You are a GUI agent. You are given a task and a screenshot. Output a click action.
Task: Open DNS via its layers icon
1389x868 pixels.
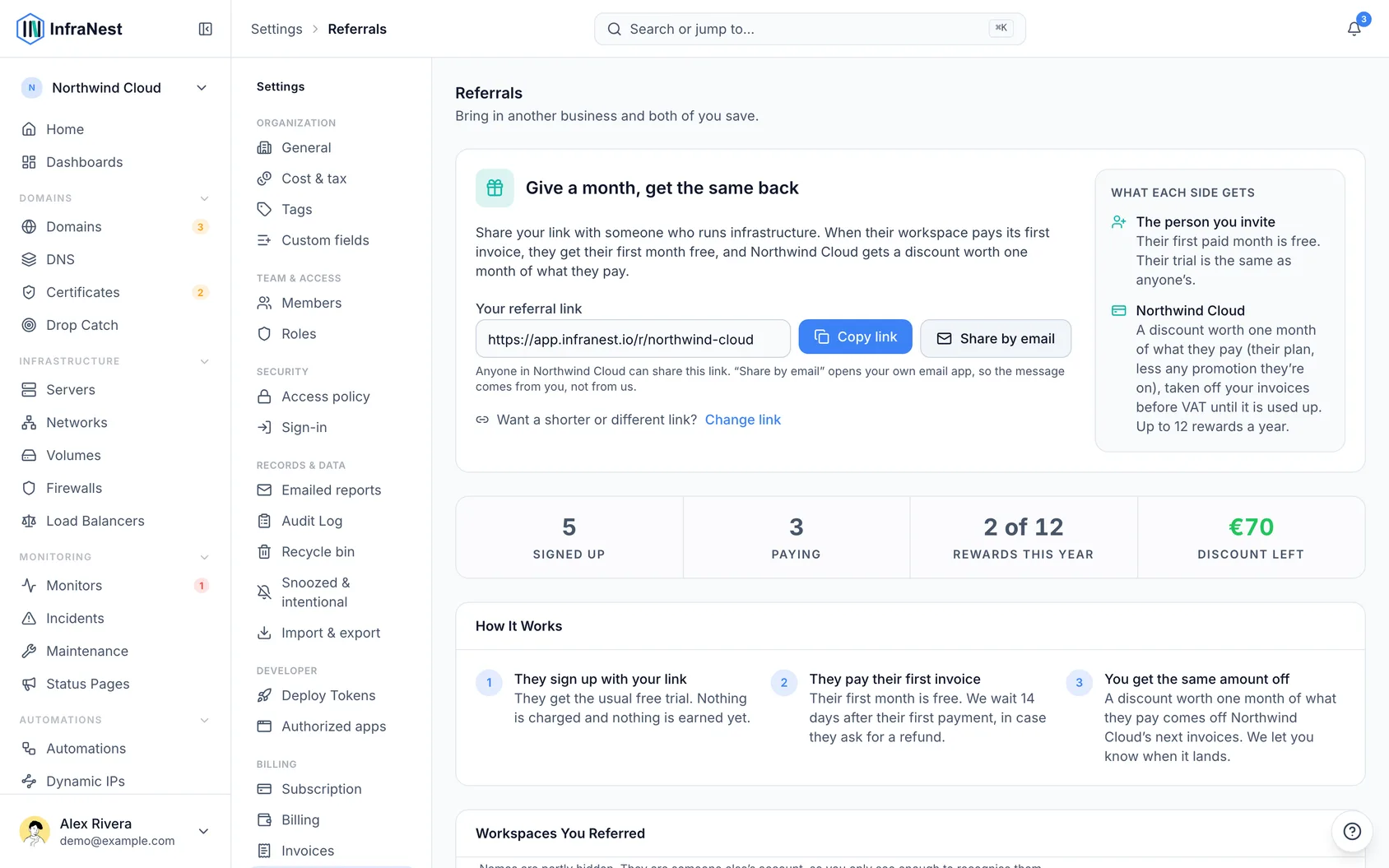29,259
